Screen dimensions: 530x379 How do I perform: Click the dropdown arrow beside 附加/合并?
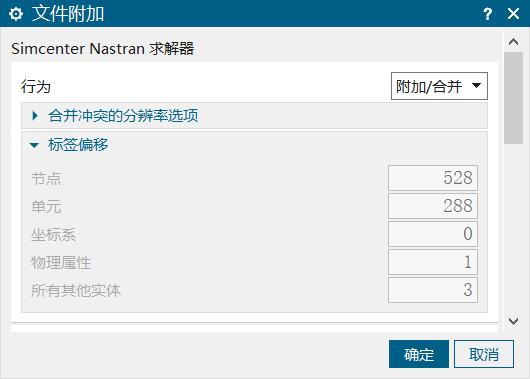476,86
